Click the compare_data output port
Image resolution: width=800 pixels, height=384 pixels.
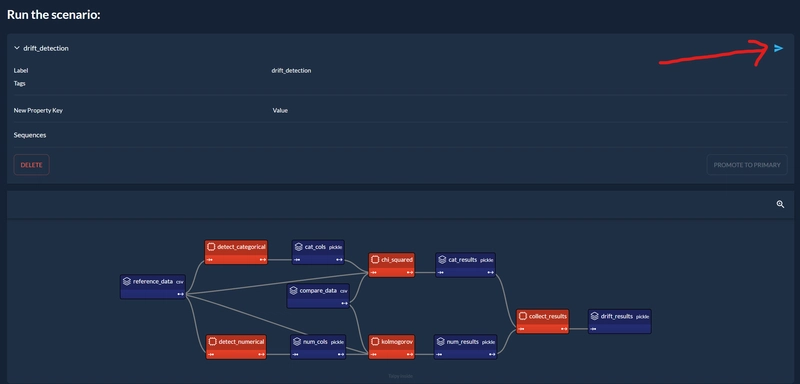coord(345,303)
